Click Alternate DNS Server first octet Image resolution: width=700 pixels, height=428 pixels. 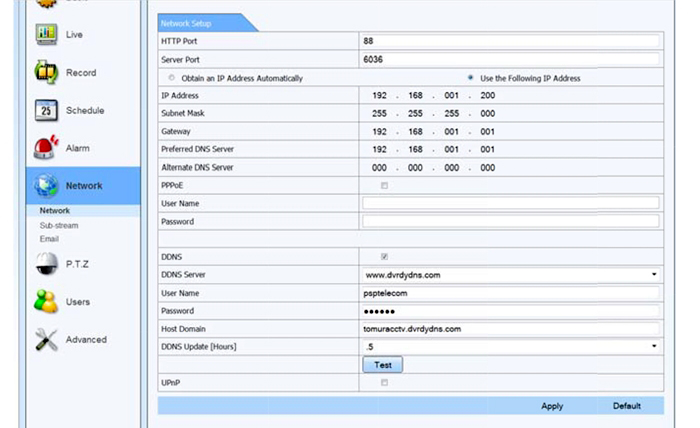(379, 168)
